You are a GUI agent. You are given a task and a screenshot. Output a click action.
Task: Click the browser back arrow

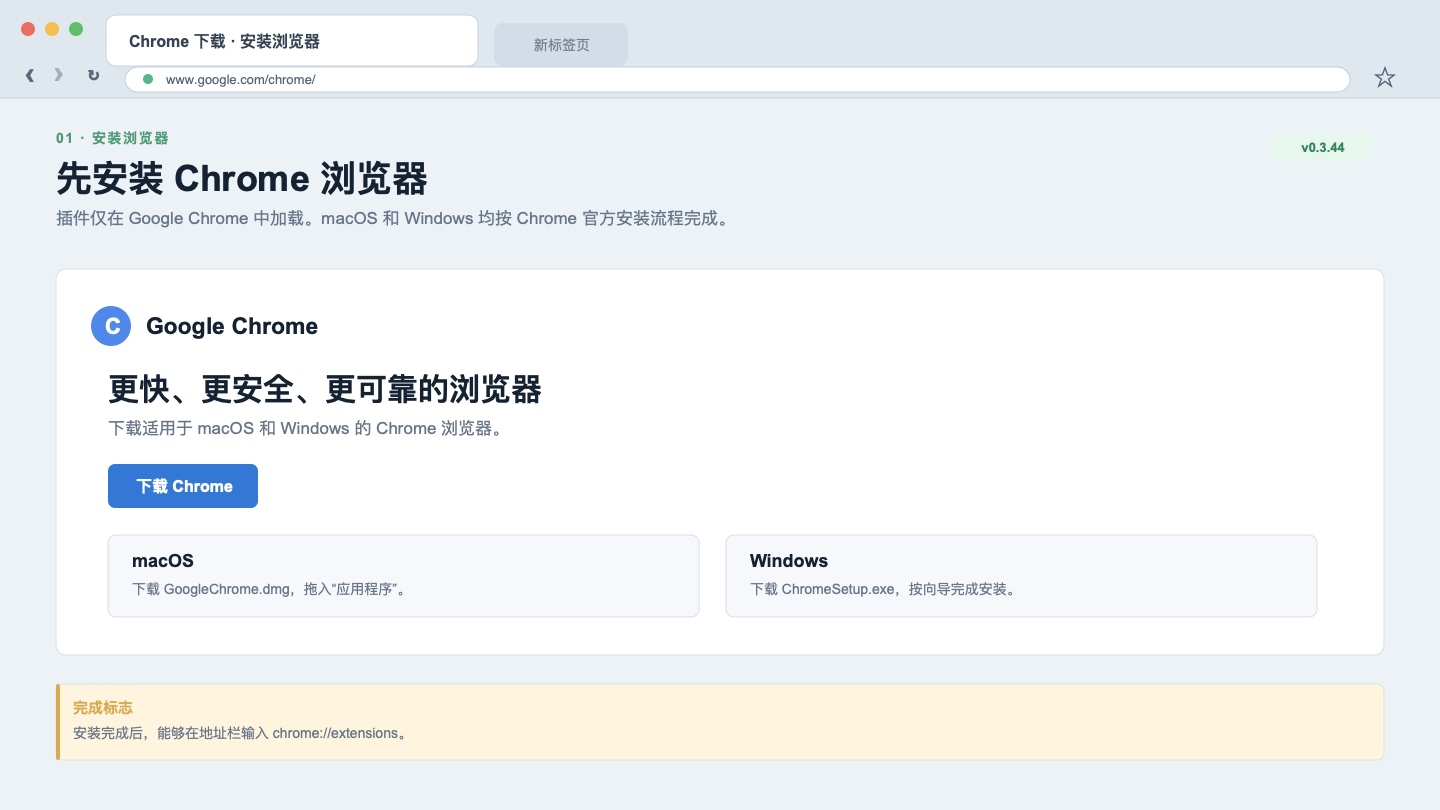[x=30, y=75]
